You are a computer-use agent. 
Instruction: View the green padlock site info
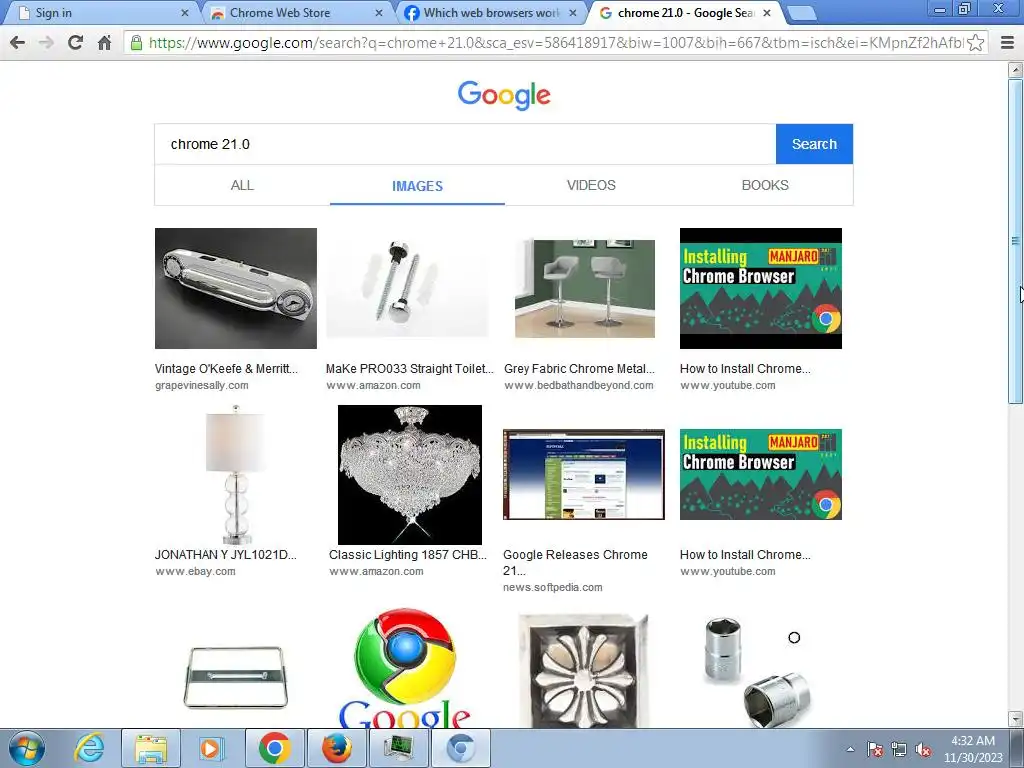(136, 43)
